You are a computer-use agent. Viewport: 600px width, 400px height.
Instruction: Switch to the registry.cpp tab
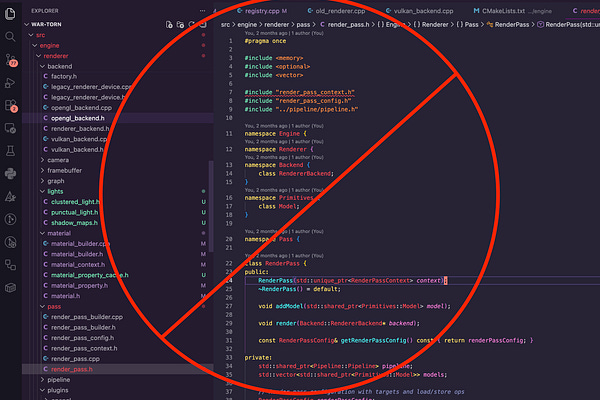point(262,11)
